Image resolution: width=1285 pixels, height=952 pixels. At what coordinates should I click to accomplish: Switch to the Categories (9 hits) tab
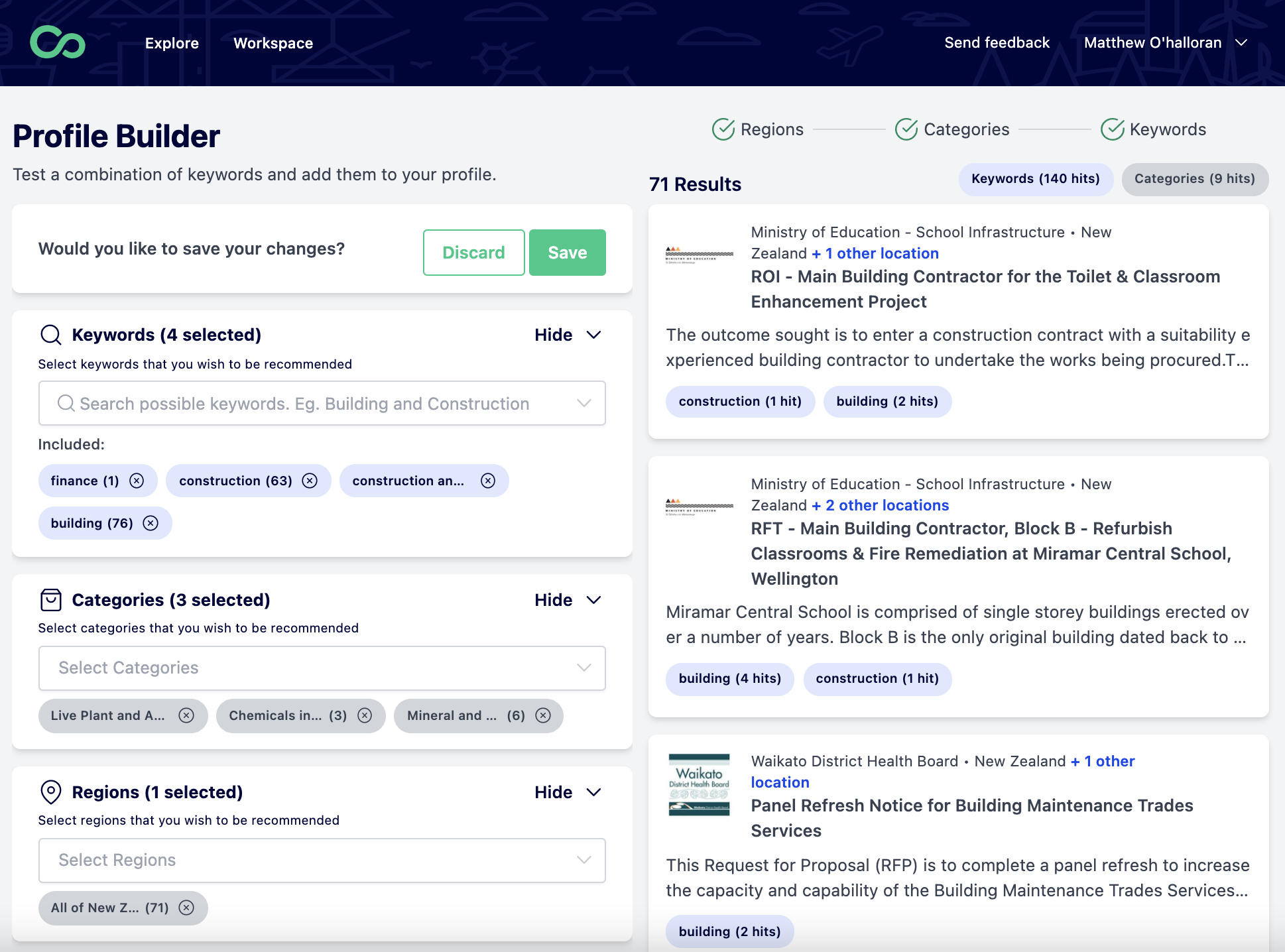tap(1195, 179)
